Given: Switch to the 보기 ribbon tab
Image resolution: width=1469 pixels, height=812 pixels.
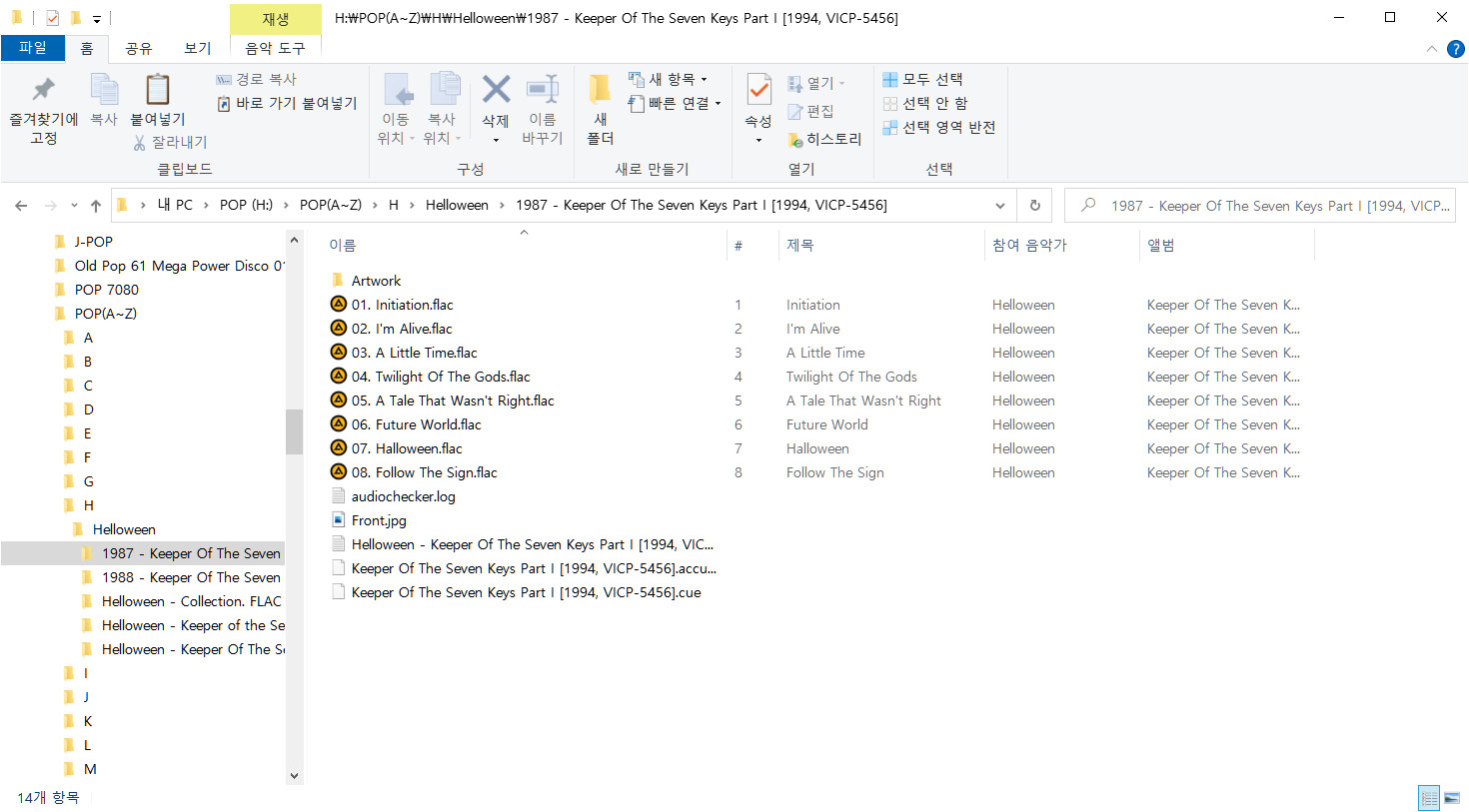Looking at the screenshot, I should (x=198, y=48).
